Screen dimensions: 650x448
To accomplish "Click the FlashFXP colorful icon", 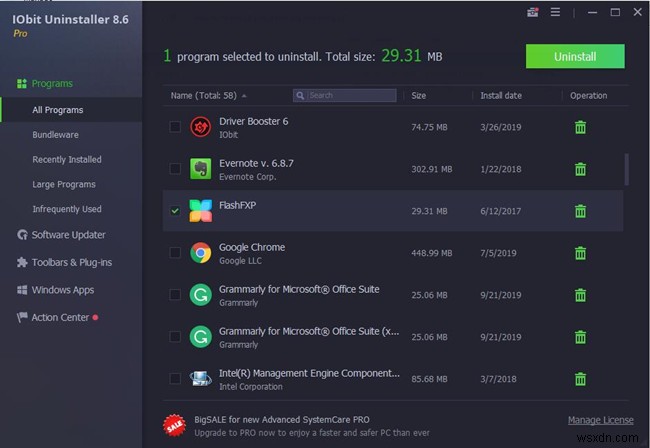I will (x=201, y=211).
